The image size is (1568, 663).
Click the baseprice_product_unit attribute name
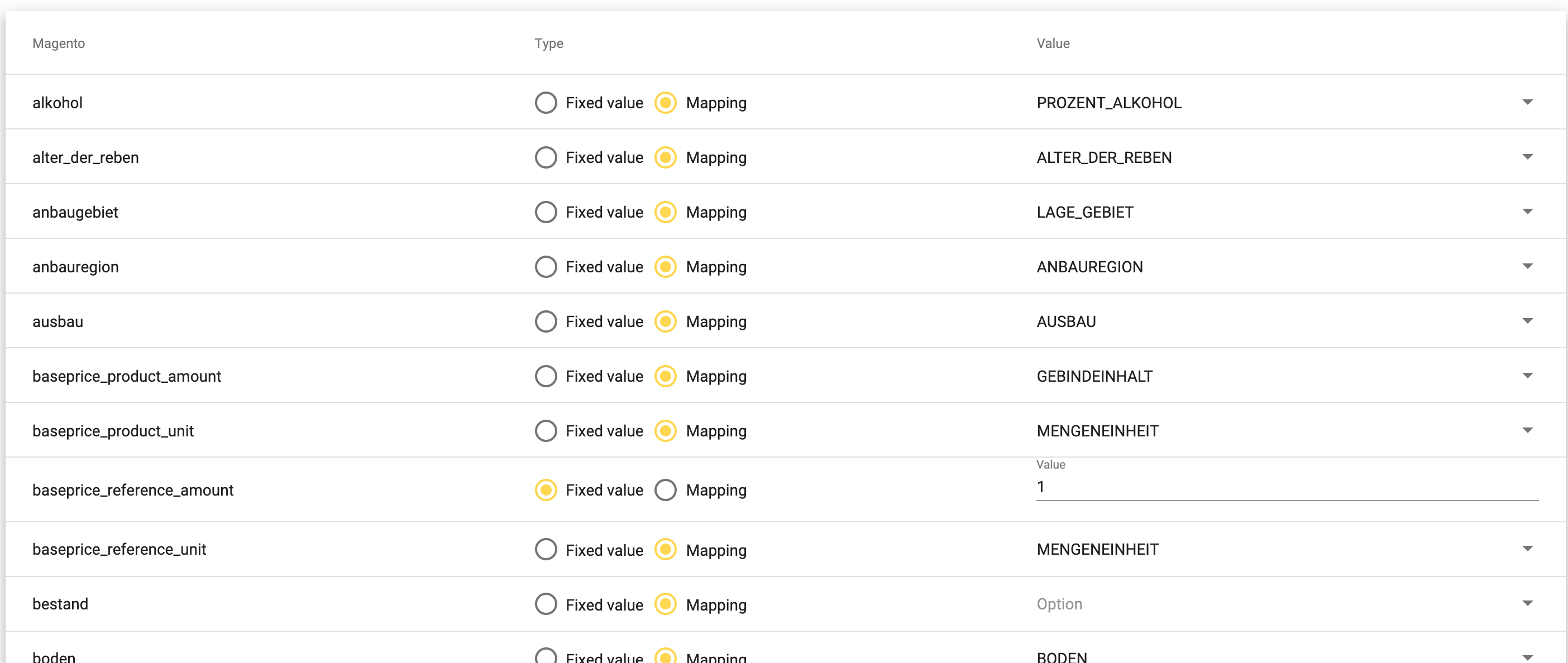pos(113,431)
